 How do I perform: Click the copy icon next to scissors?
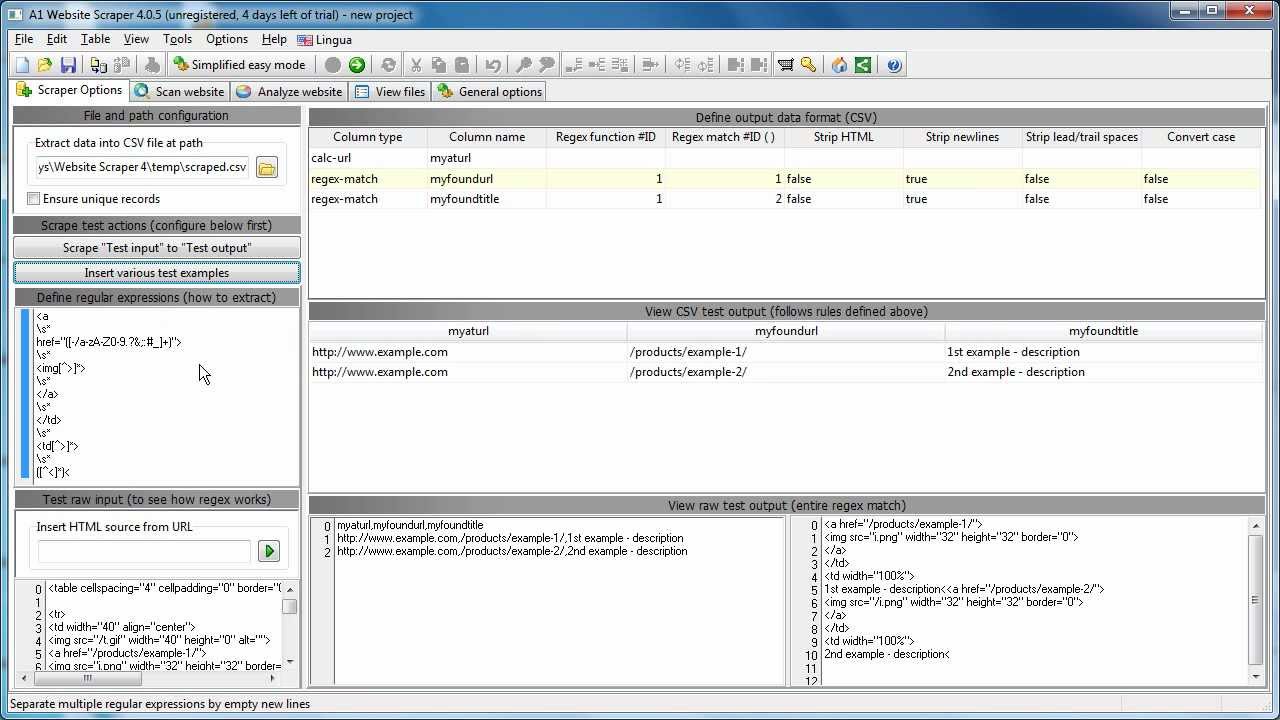click(439, 65)
